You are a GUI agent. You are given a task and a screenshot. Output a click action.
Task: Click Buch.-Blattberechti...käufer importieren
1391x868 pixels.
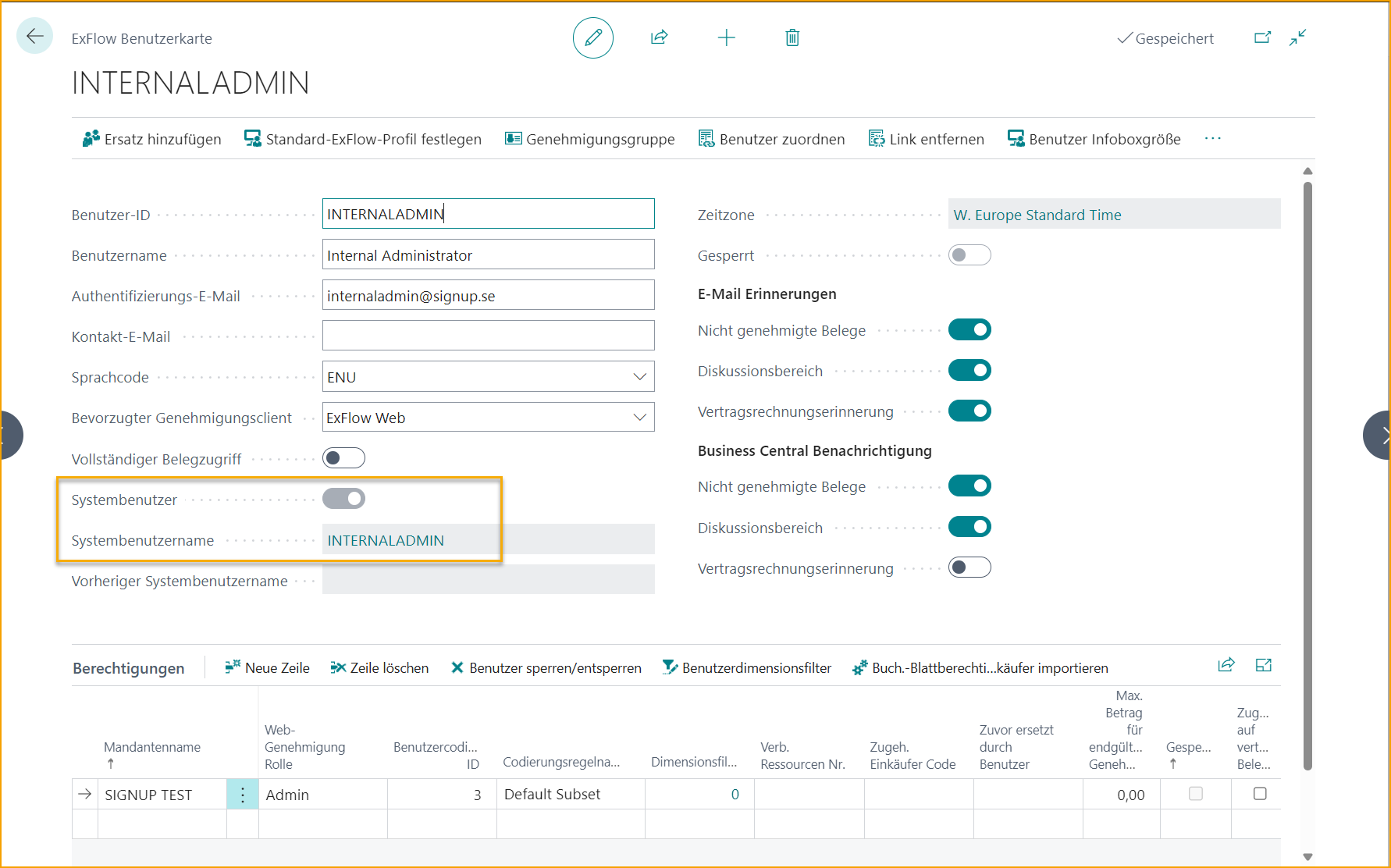click(x=980, y=667)
